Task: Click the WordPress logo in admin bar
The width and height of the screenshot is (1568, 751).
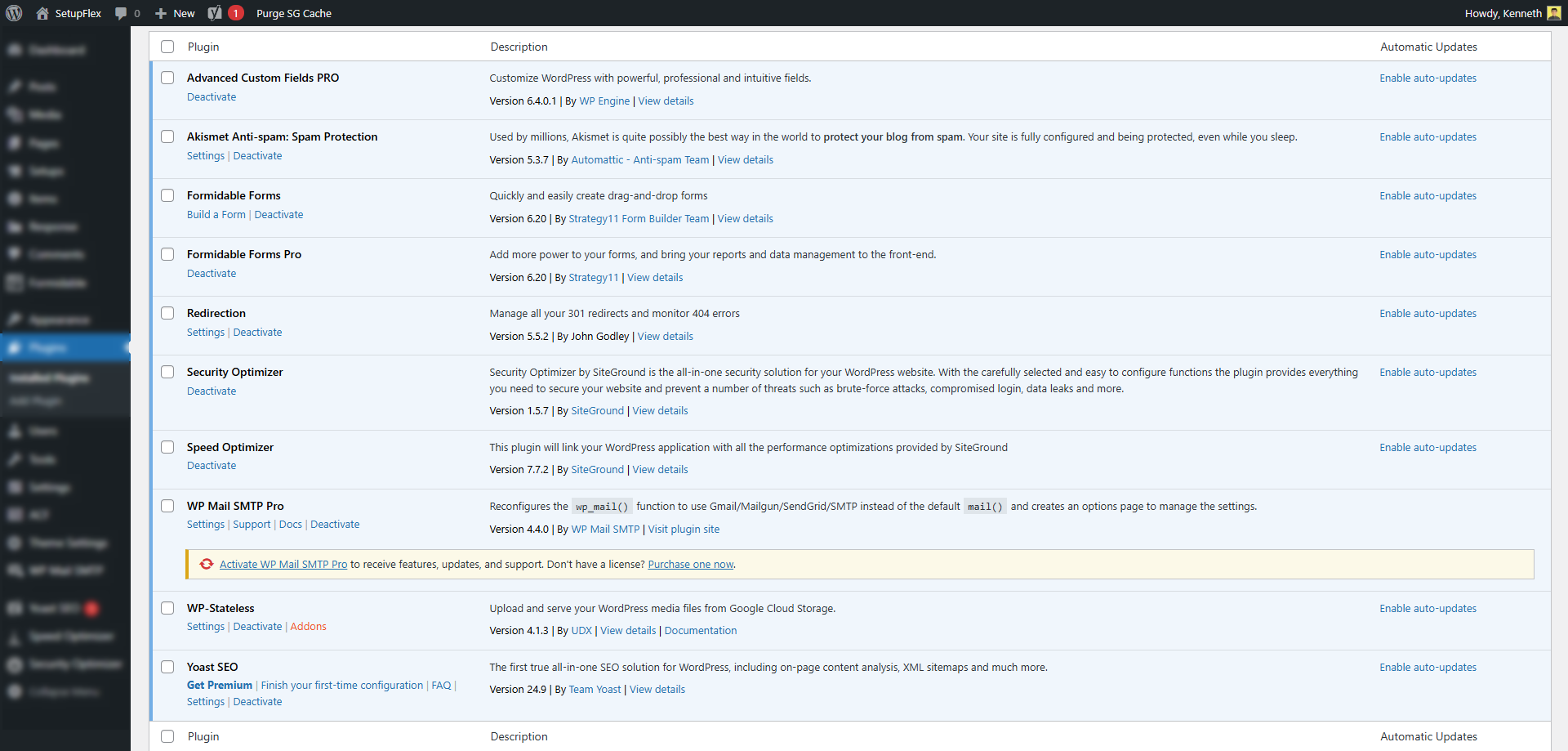Action: [x=14, y=13]
